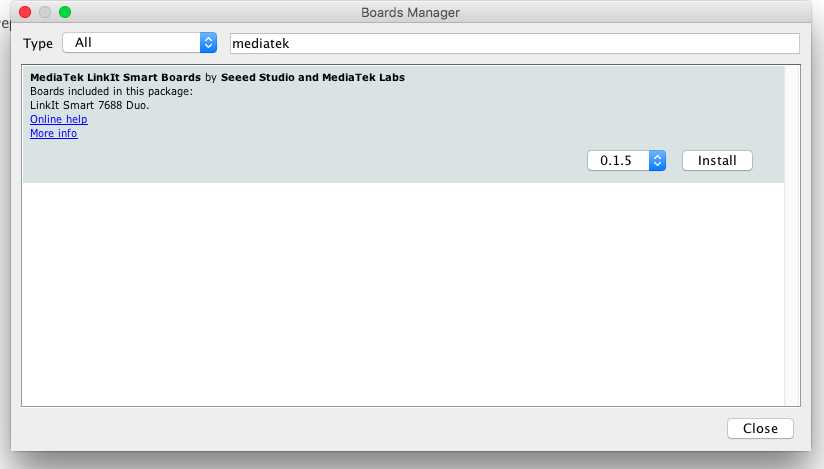
Task: Select the MediaTek LinkIt Smart Boards title
Action: pyautogui.click(x=115, y=77)
